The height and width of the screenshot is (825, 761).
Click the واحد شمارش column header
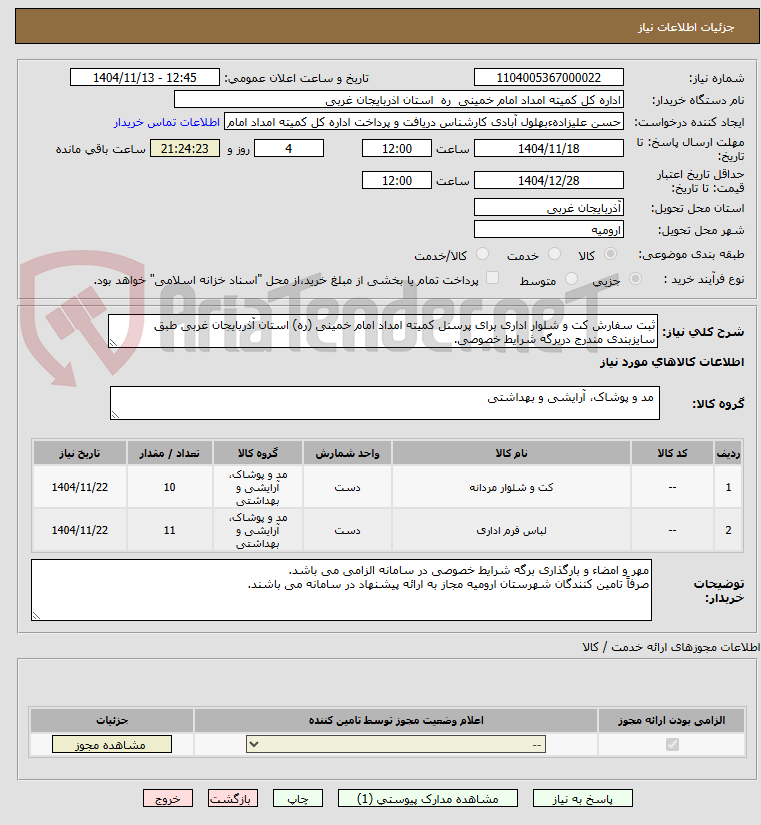(347, 453)
